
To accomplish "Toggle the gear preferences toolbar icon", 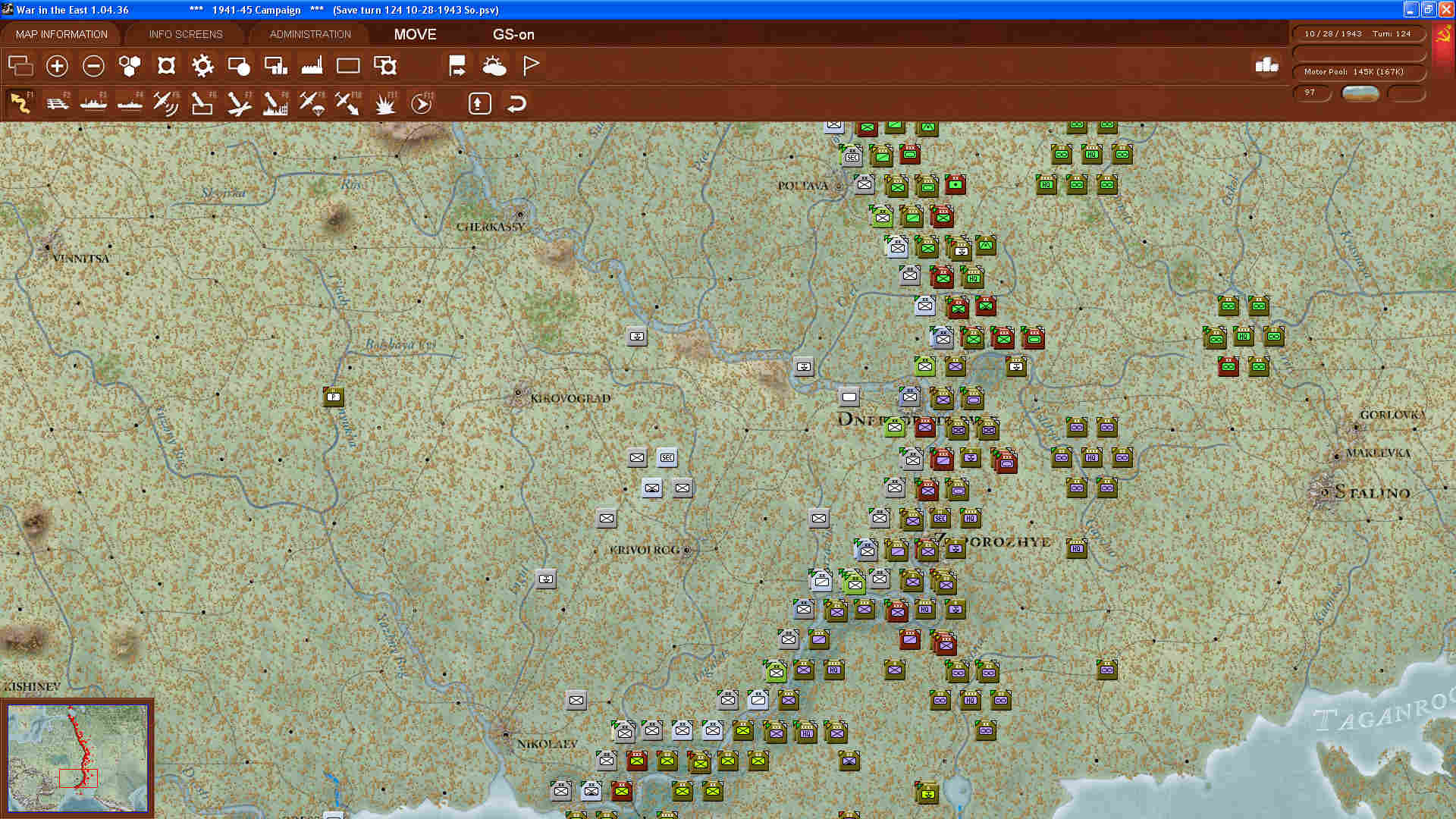I will pos(202,66).
